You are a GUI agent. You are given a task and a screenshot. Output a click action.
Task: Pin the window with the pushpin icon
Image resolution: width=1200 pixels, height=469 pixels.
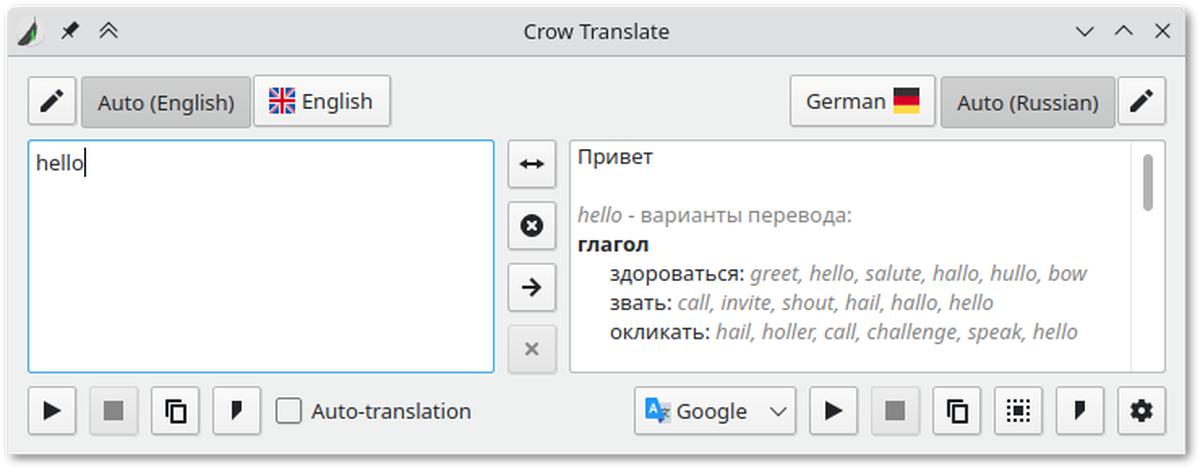point(70,31)
